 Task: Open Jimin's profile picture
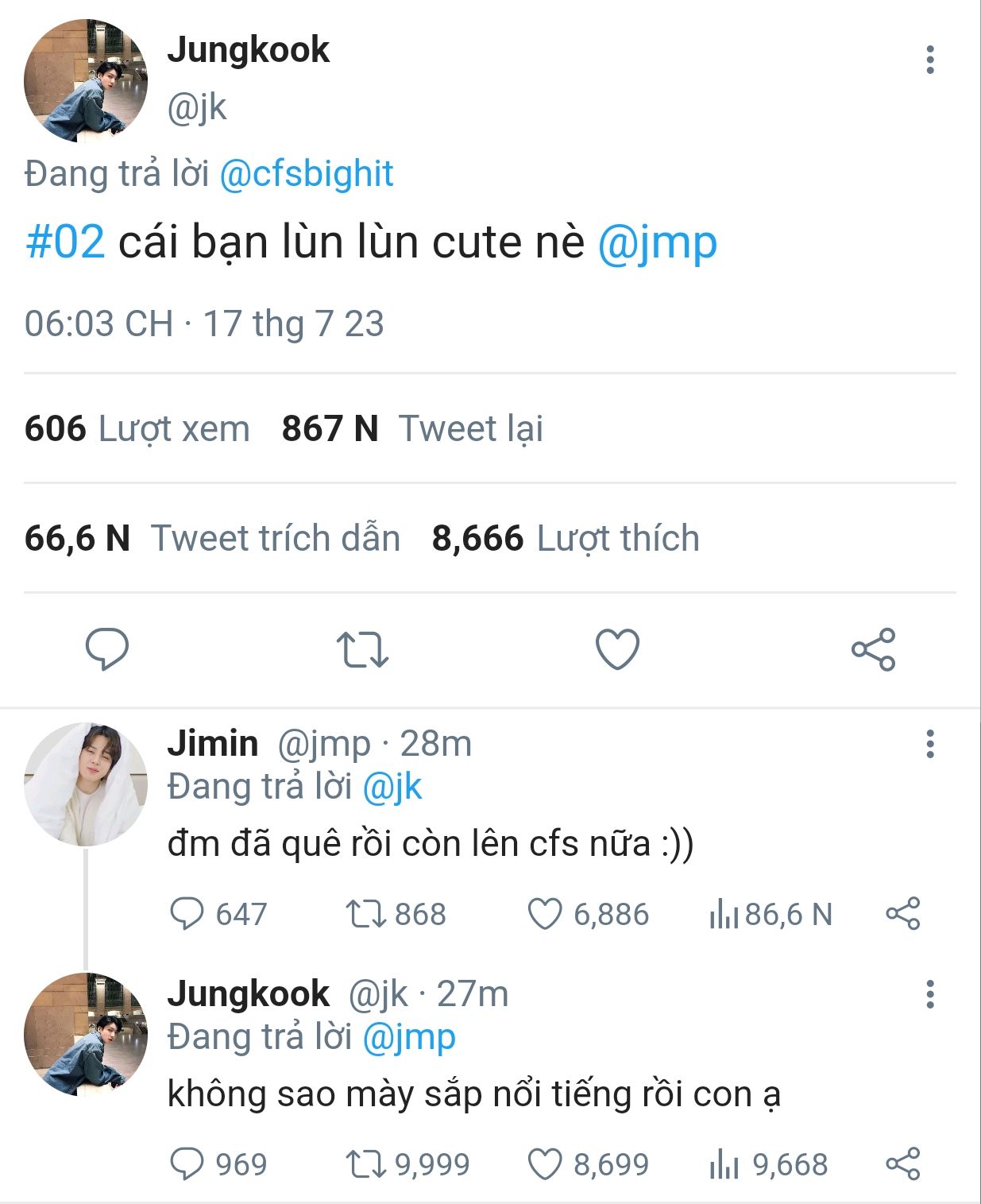tap(86, 784)
